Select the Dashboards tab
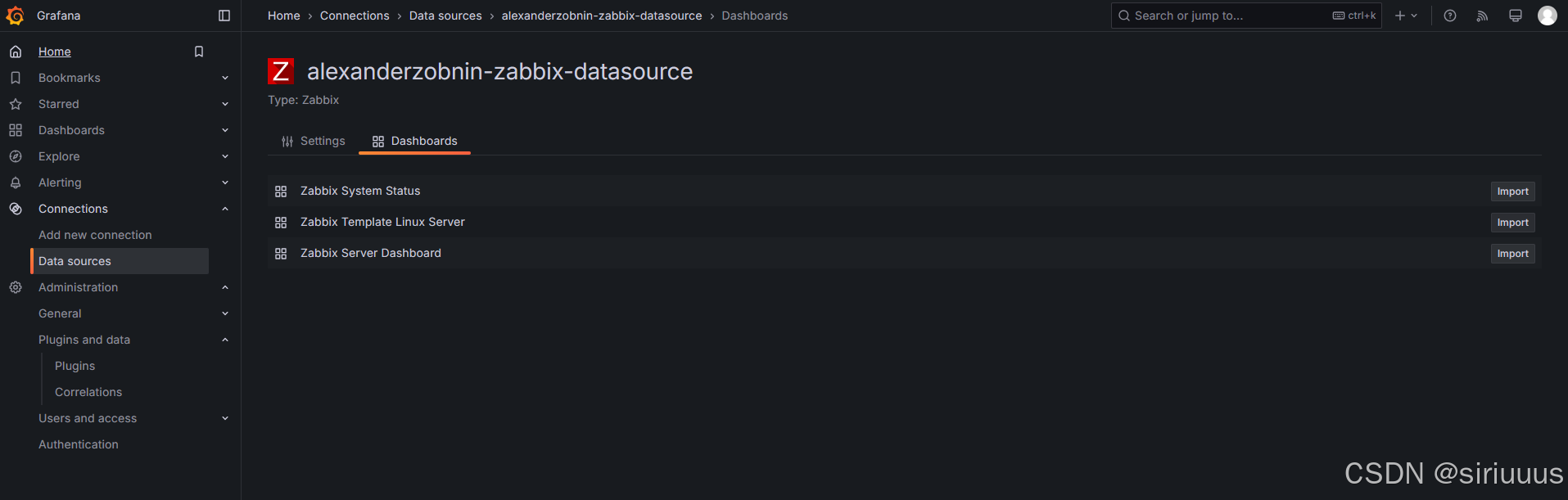 click(415, 141)
